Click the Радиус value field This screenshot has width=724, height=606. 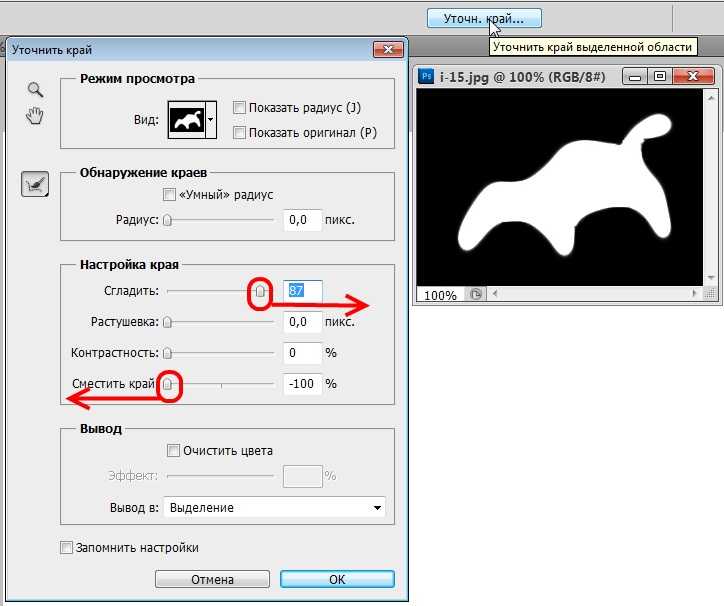click(302, 220)
